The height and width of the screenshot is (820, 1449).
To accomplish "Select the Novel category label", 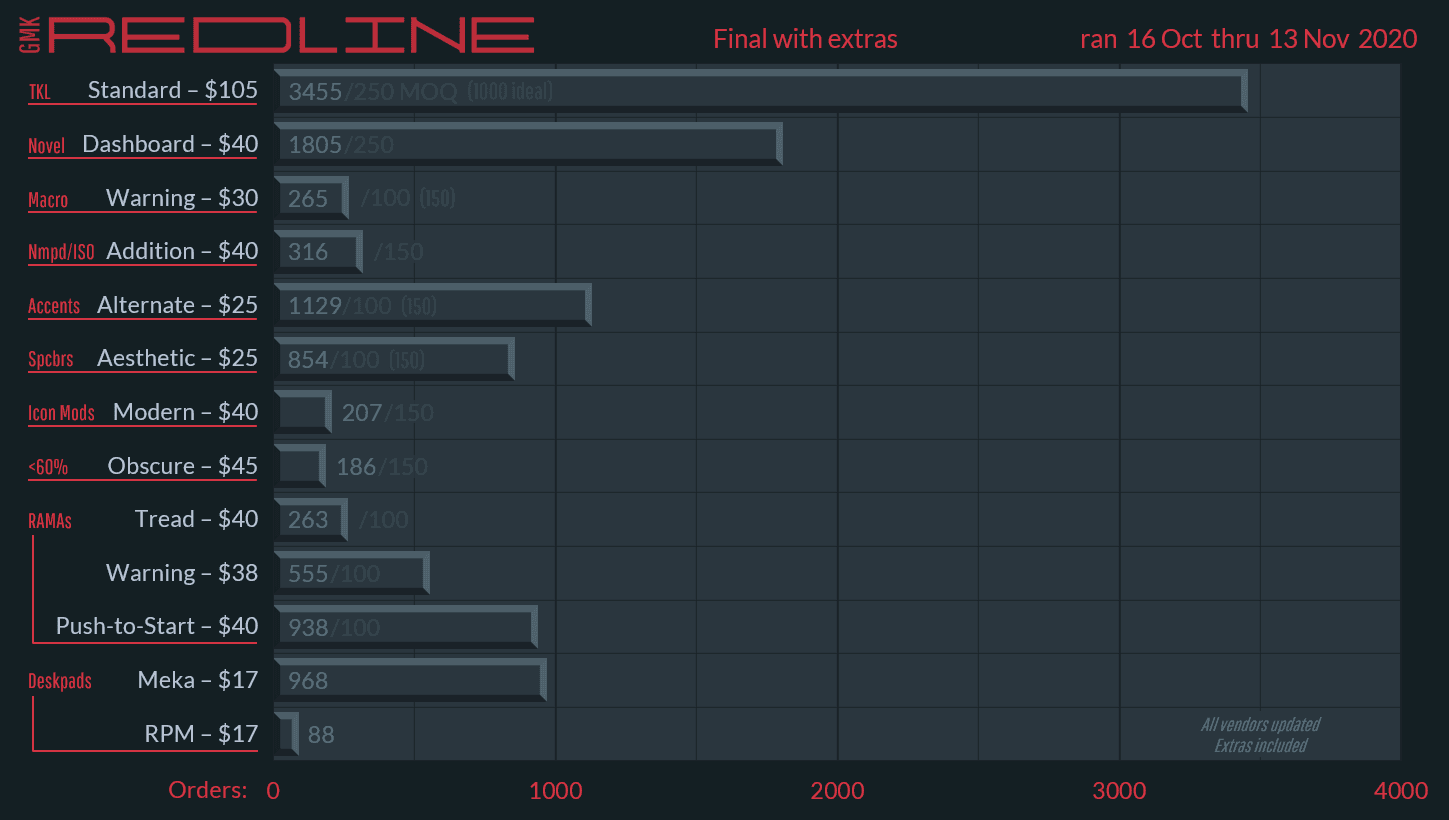I will (x=46, y=146).
